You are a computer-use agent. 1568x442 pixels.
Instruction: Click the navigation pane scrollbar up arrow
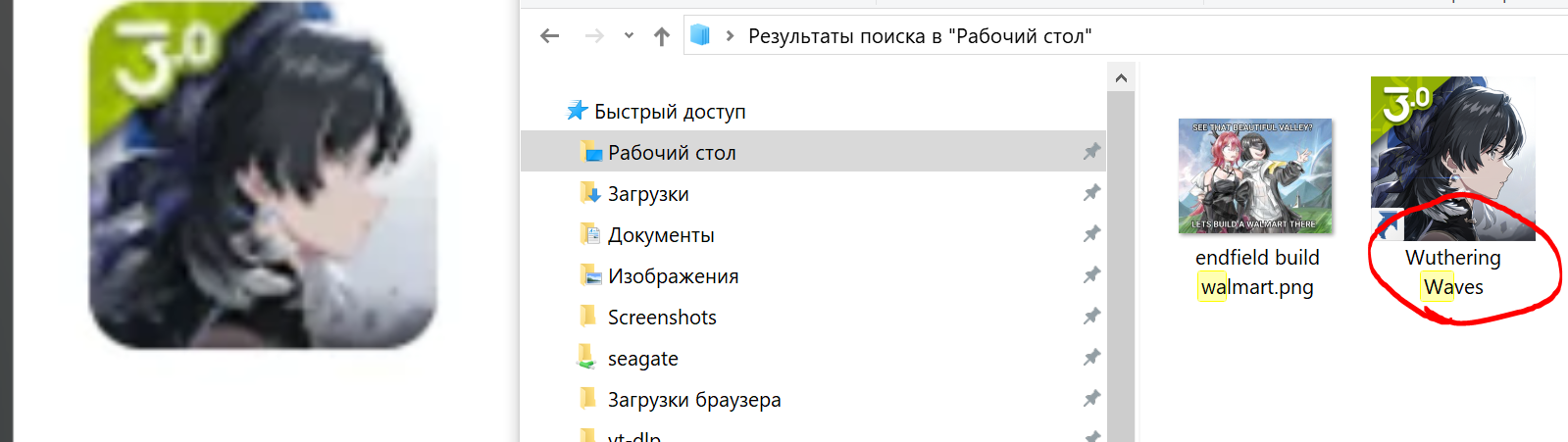[x=1121, y=77]
